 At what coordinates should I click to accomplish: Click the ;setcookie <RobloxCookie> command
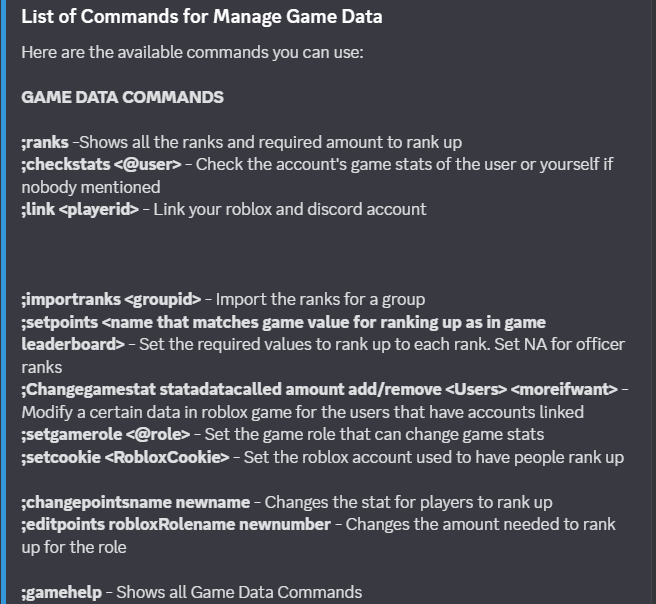(126, 457)
